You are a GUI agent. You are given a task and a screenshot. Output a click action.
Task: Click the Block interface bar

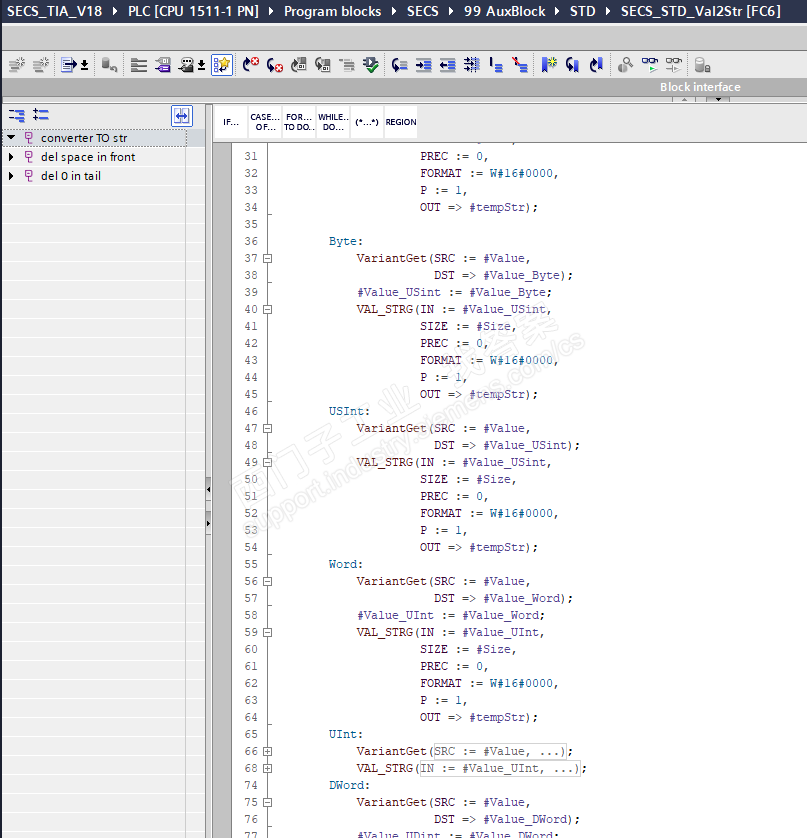pos(700,87)
